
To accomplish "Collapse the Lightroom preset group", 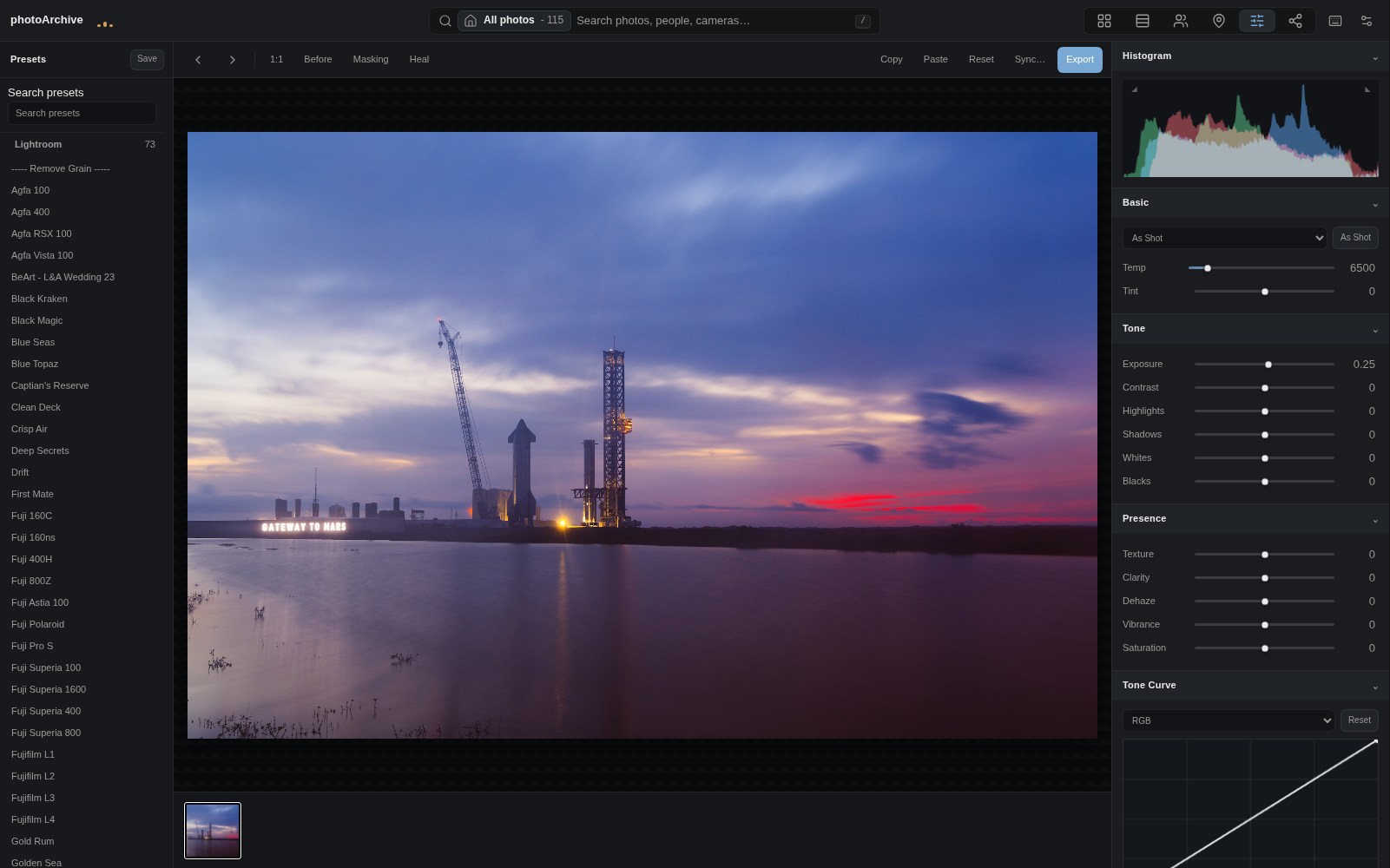I will 85,145.
